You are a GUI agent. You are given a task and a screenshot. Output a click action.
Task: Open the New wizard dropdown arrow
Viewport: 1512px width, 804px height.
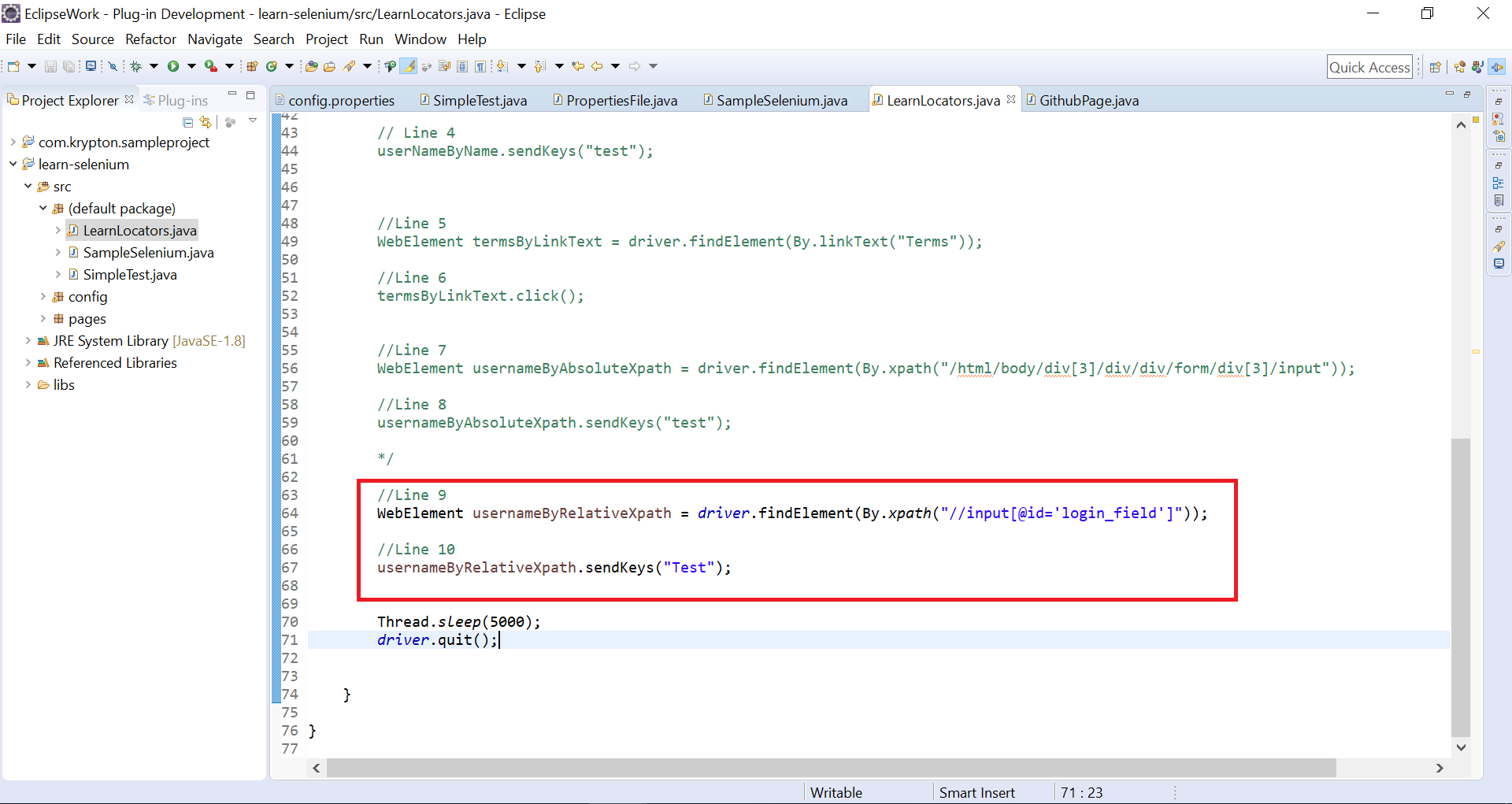tap(31, 66)
